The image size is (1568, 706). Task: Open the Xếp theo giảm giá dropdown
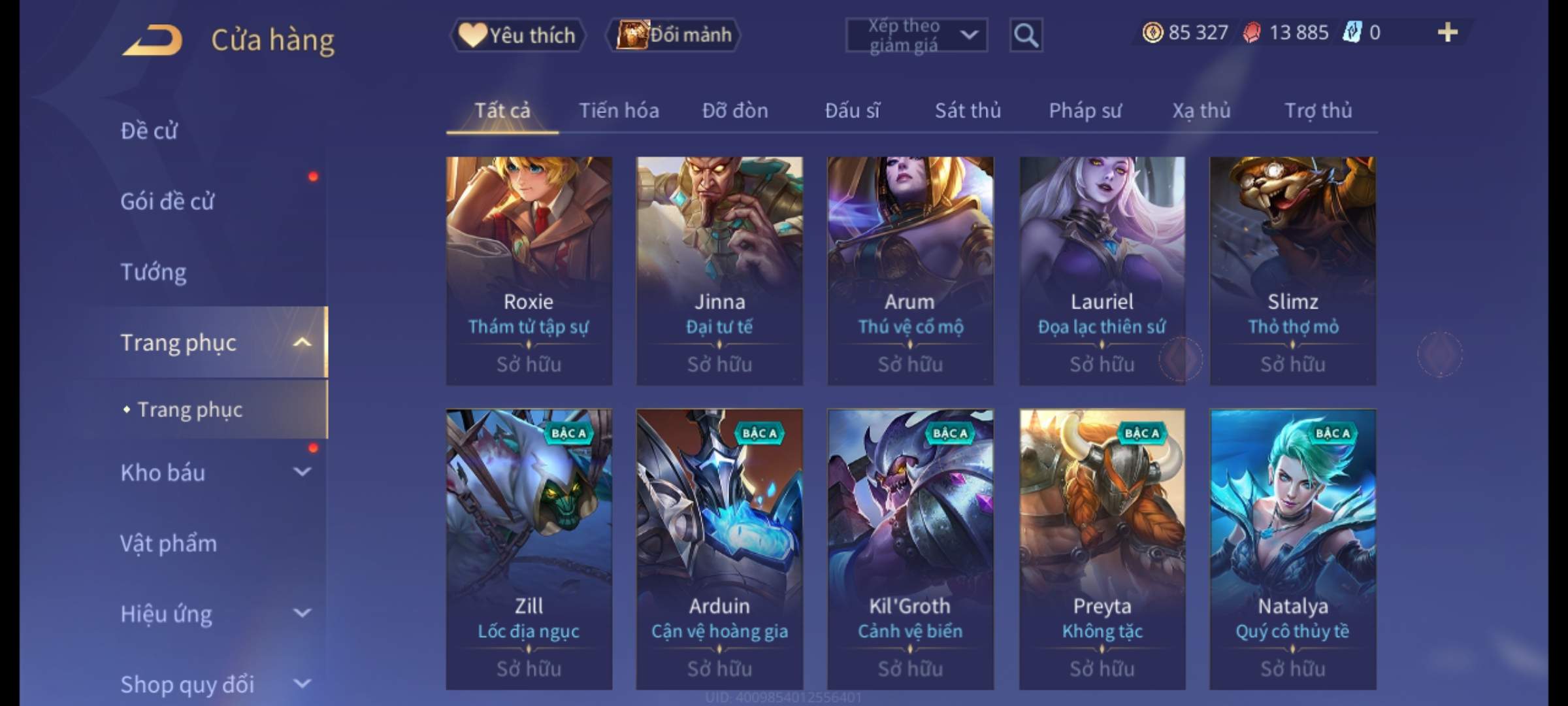(916, 35)
